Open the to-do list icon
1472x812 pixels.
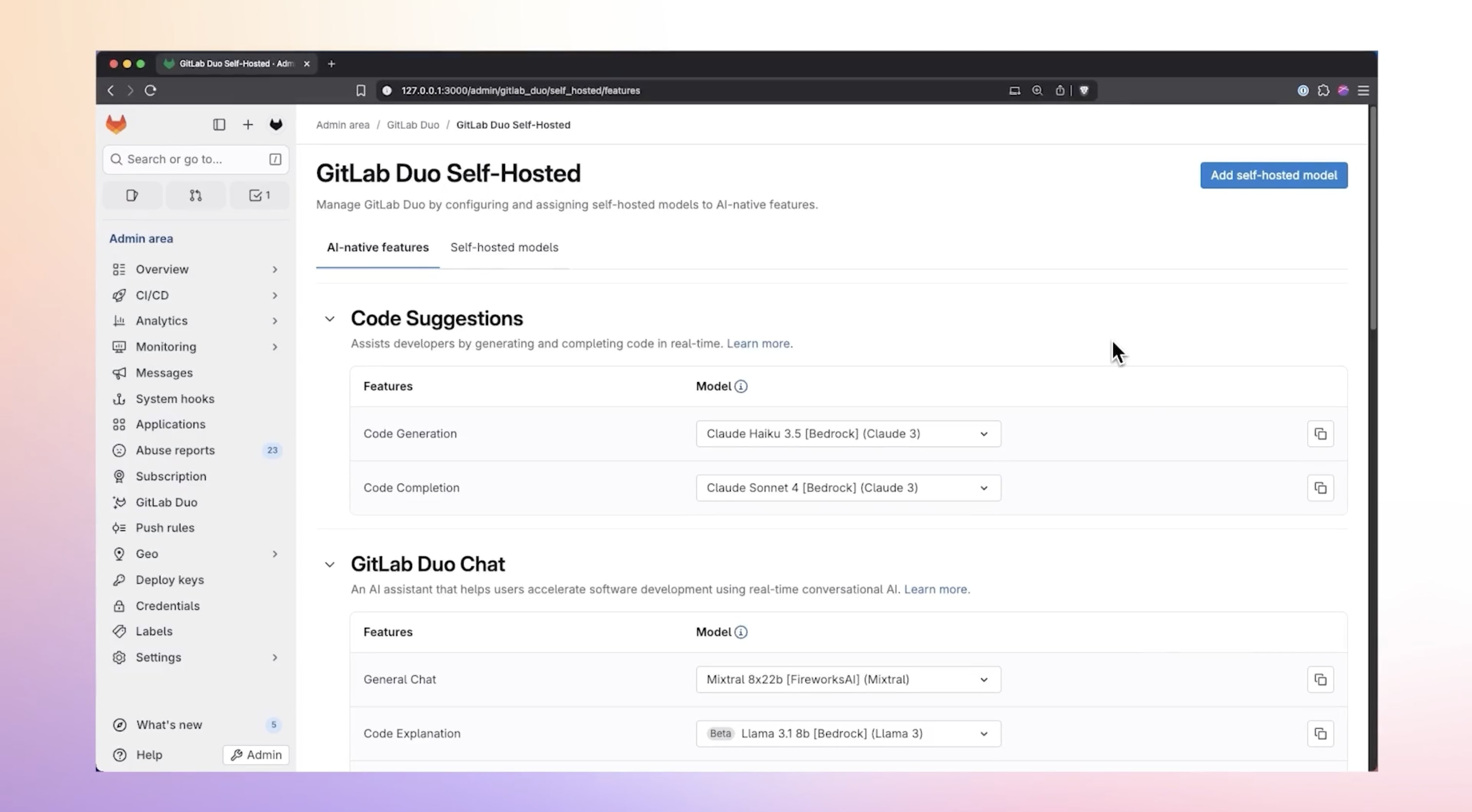(x=259, y=195)
